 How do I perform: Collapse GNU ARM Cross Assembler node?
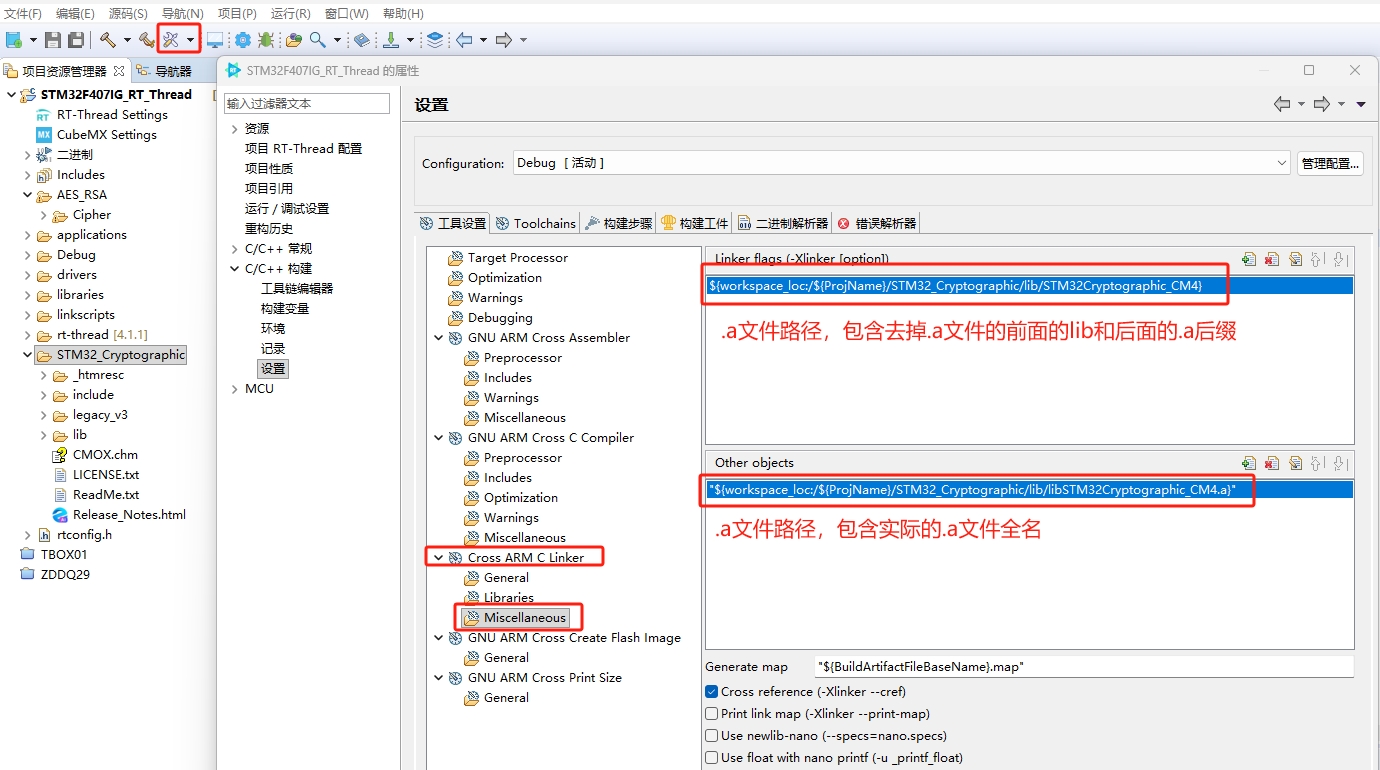tap(439, 338)
